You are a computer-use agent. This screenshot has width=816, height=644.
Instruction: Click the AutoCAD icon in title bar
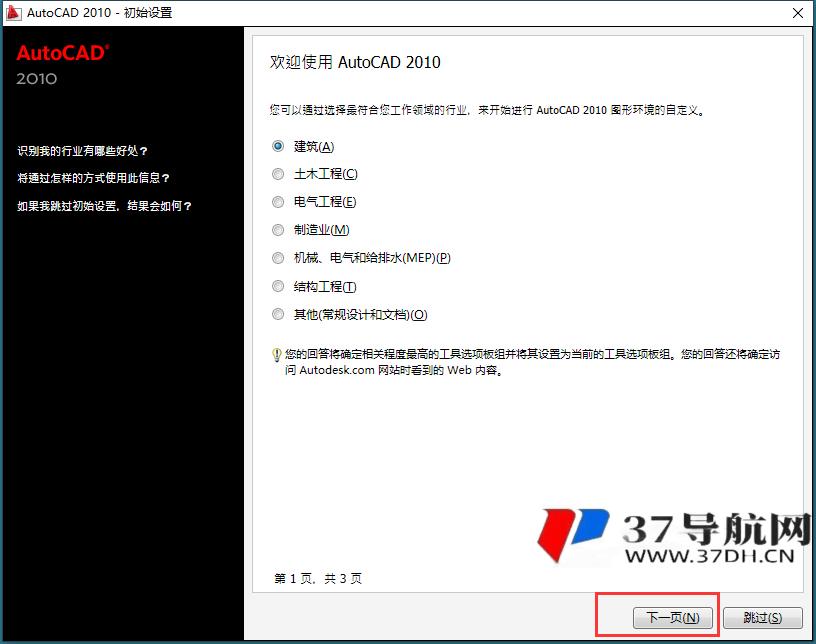[x=12, y=13]
